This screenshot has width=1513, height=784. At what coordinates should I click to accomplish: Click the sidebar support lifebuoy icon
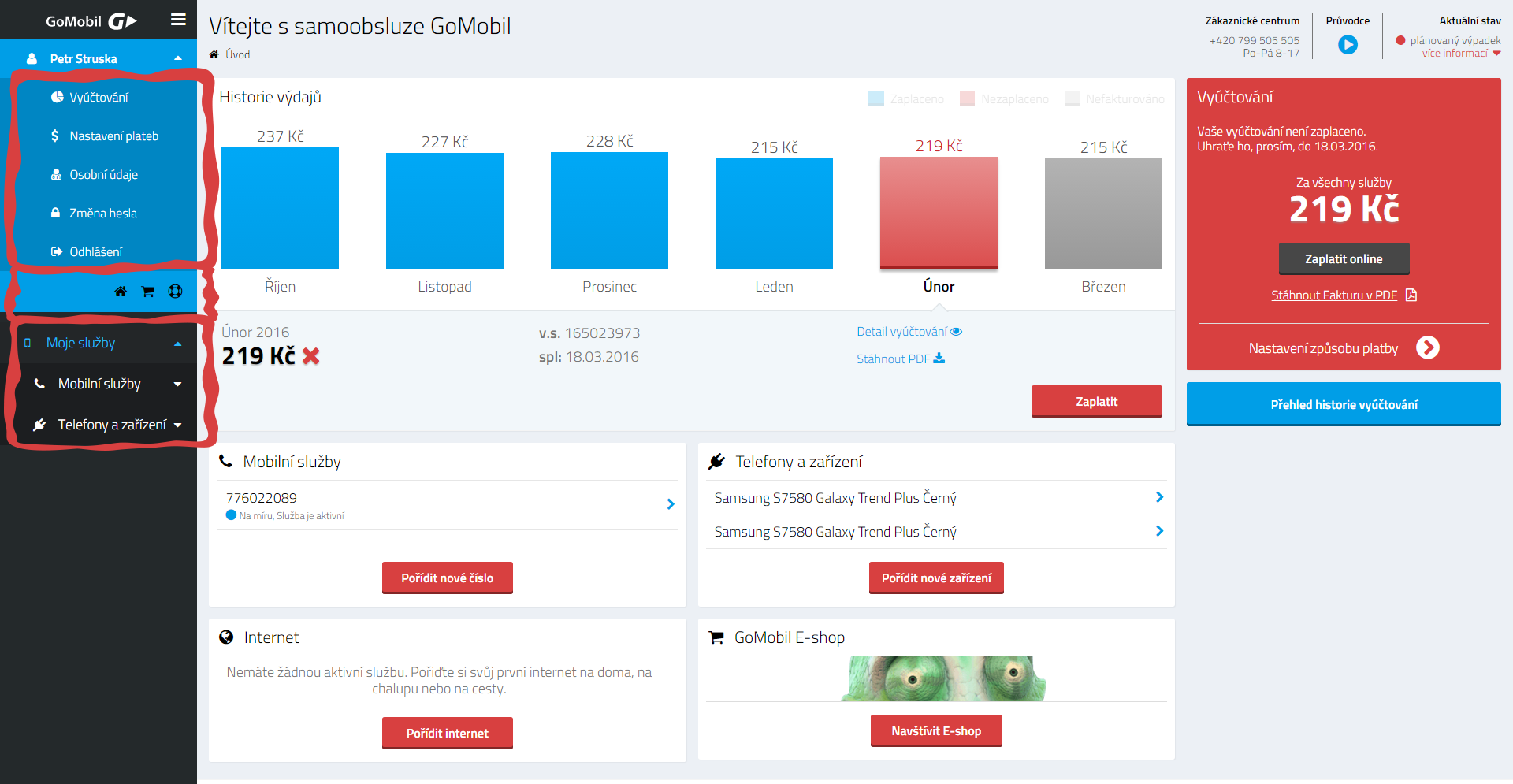tap(175, 292)
